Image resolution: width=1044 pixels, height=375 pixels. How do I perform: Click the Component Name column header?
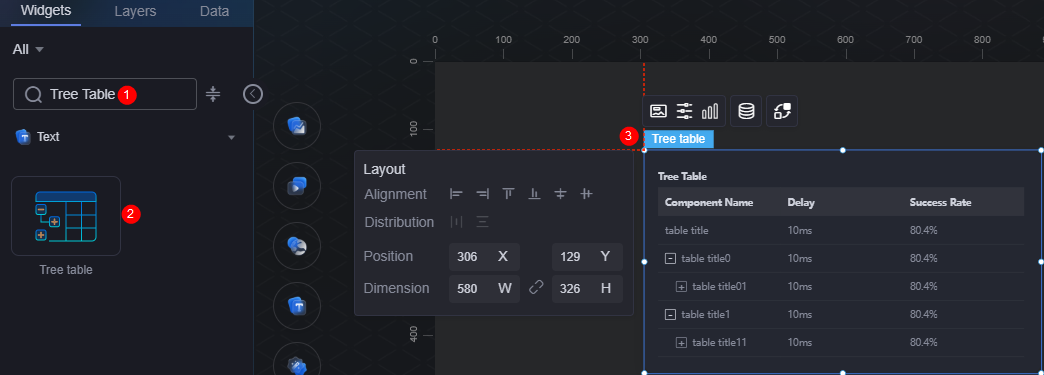[708, 202]
